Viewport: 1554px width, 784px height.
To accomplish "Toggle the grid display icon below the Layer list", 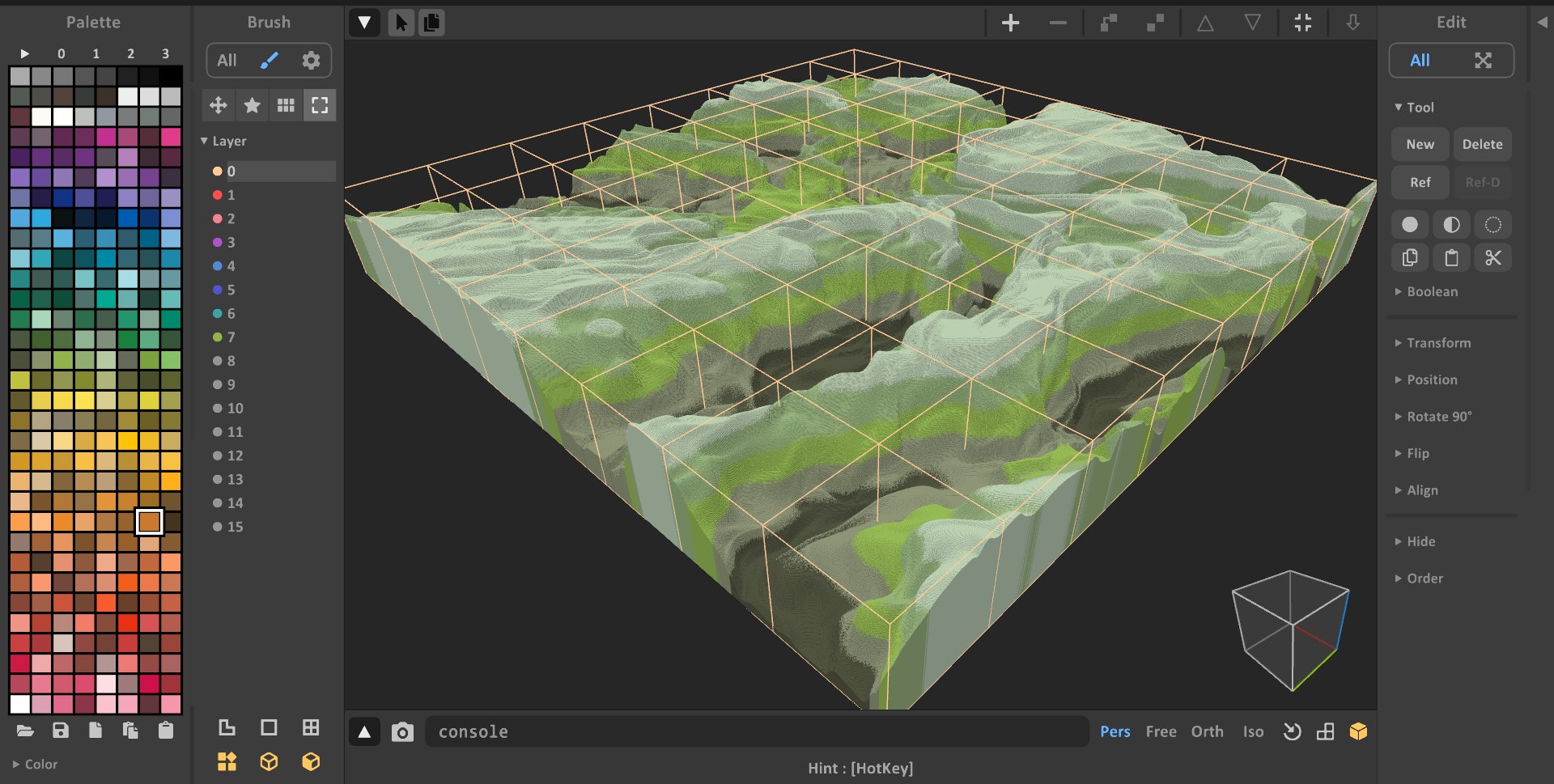I will click(x=310, y=727).
